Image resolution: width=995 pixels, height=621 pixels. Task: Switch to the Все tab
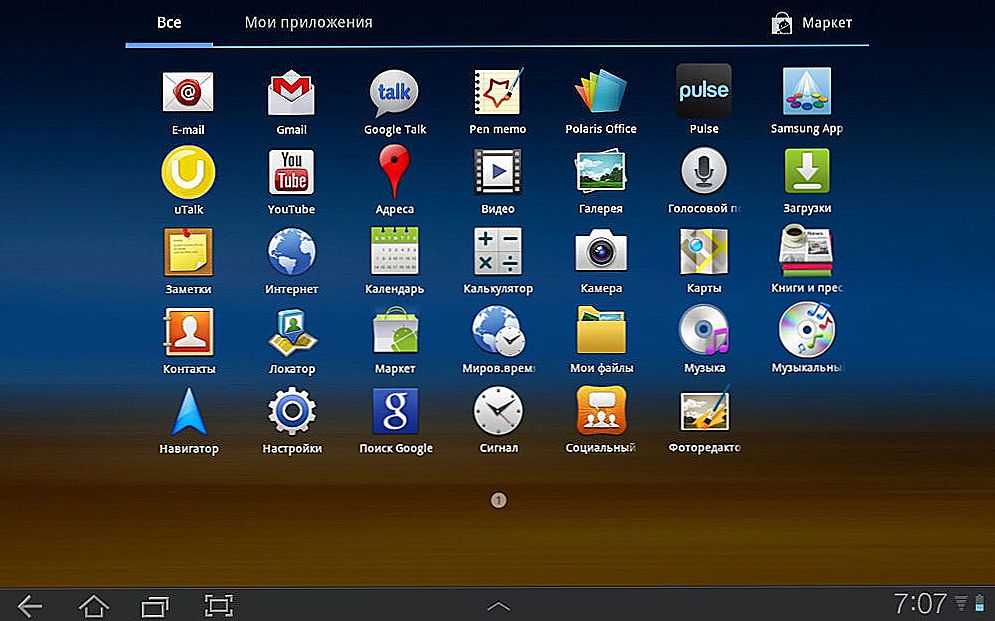pyautogui.click(x=169, y=23)
